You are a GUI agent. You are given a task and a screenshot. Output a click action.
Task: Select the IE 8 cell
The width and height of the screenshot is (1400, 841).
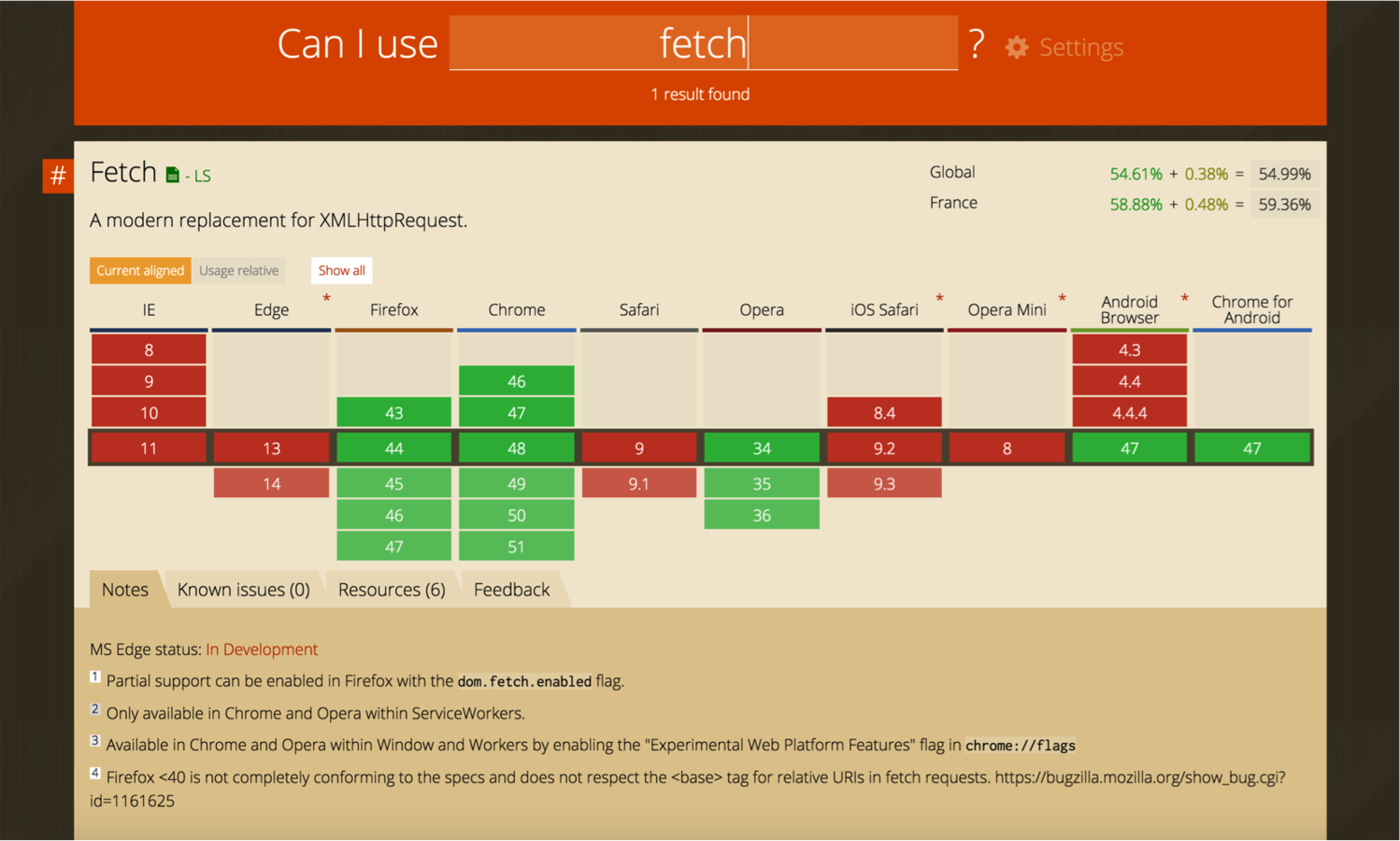tap(149, 349)
